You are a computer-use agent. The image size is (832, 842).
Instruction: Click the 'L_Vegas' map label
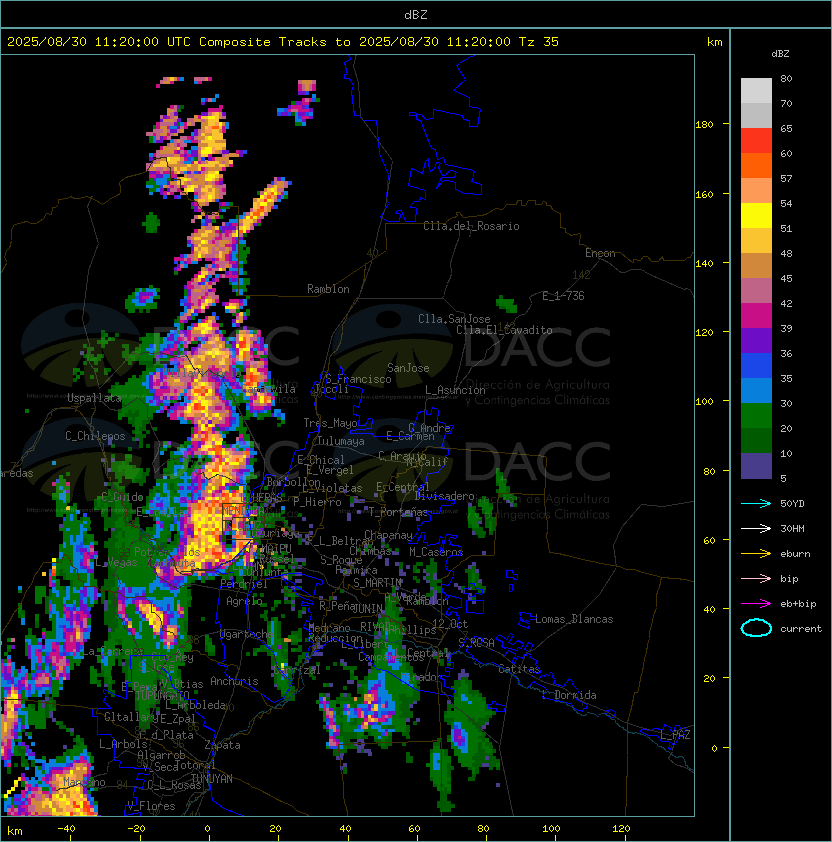116,563
